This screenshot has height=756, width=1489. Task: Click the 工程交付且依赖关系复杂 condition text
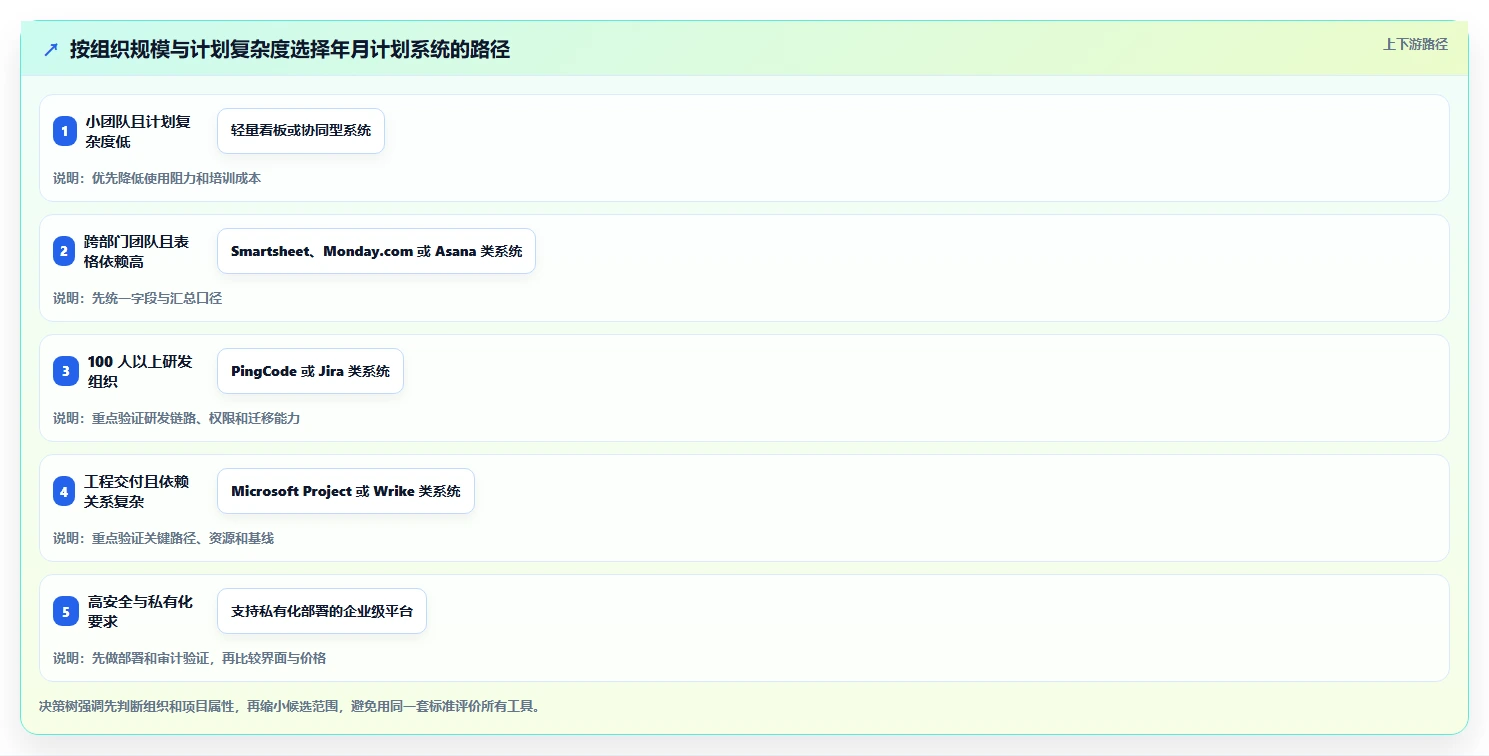[137, 491]
